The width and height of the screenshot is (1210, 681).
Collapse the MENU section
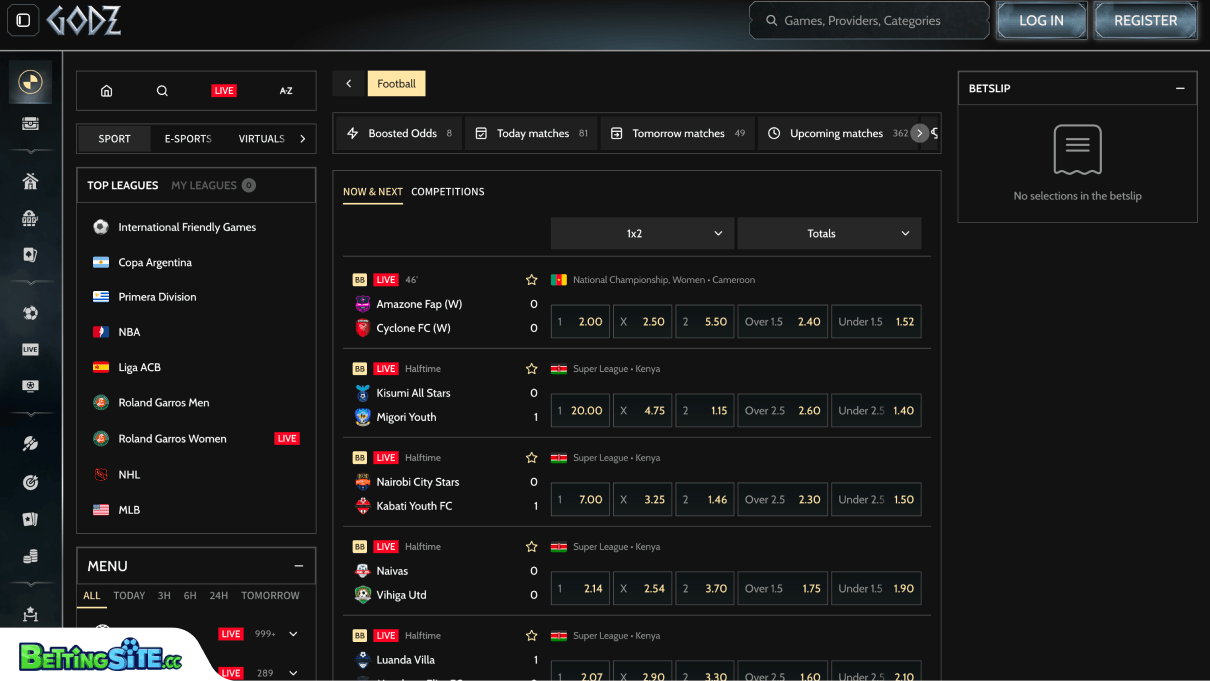pos(298,566)
